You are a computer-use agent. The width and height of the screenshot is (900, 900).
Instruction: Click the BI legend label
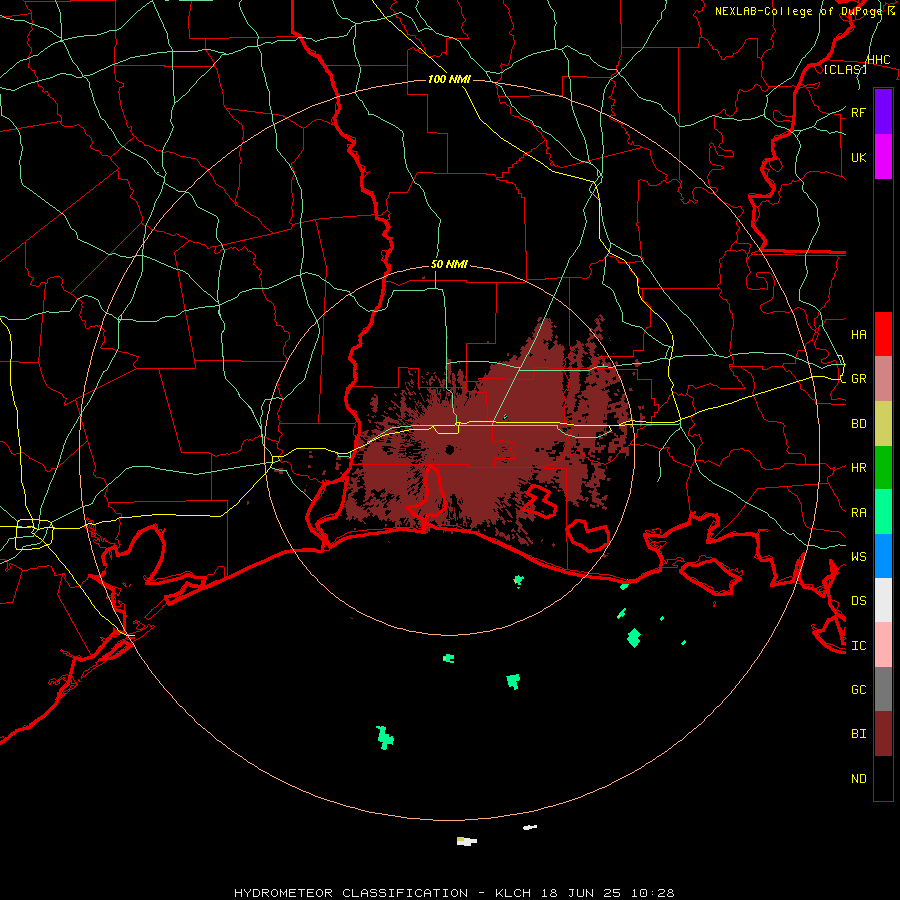click(858, 734)
